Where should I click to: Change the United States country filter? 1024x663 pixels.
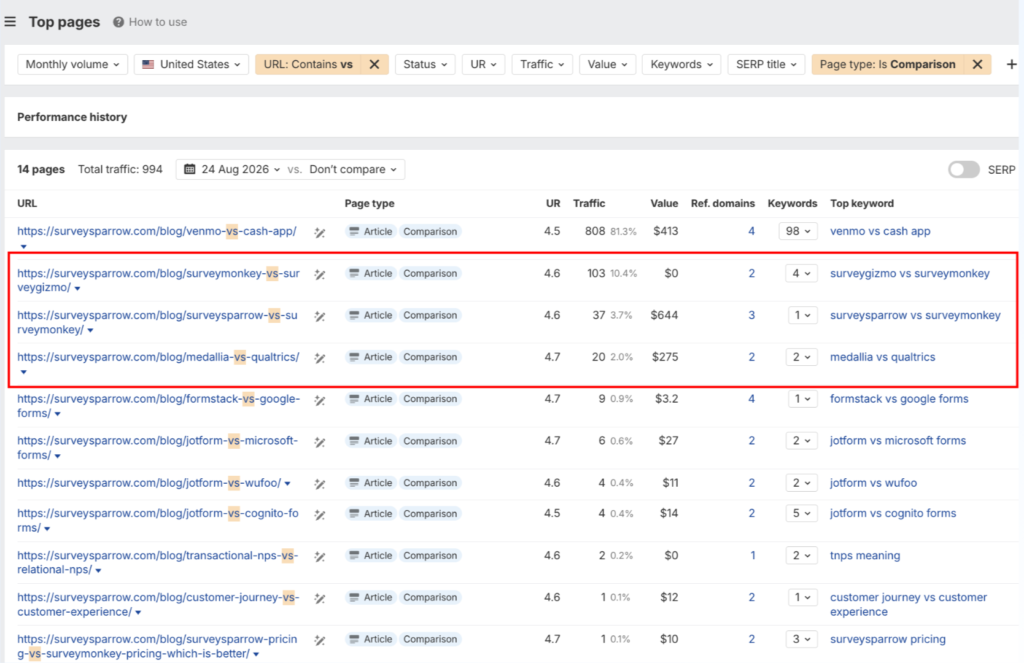(x=191, y=64)
